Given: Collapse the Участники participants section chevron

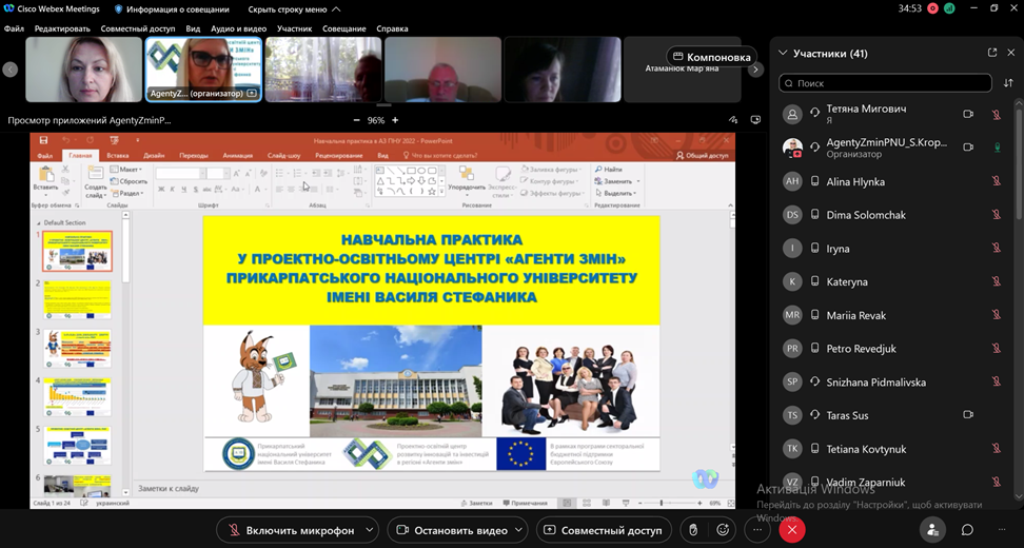Looking at the screenshot, I should pyautogui.click(x=783, y=53).
